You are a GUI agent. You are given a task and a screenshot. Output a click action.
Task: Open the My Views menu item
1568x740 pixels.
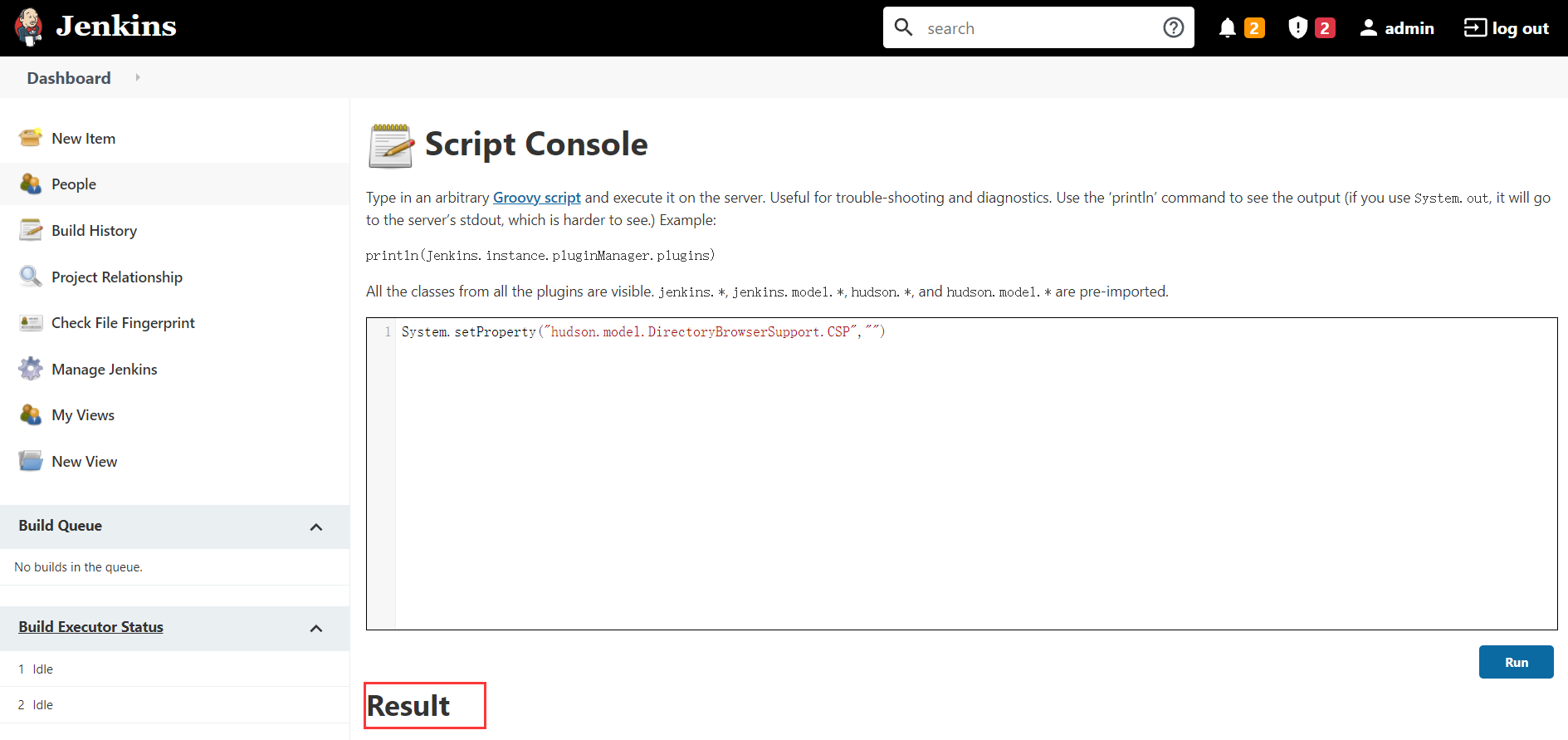tap(83, 415)
